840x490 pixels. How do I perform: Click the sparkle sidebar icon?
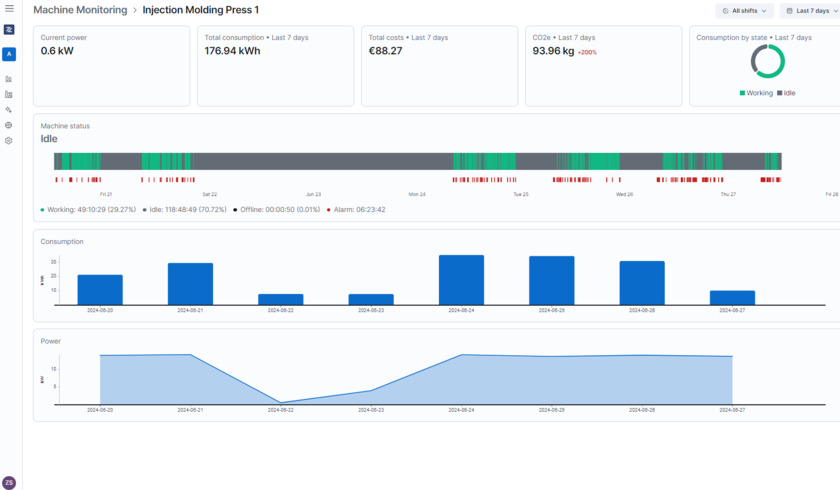[9, 110]
